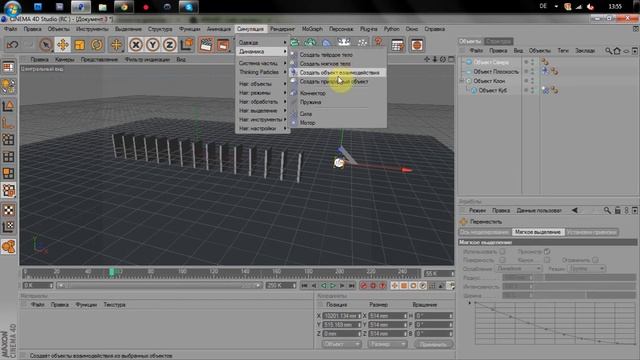Toggle the X axis lock
640x360 pixels.
[x=136, y=44]
